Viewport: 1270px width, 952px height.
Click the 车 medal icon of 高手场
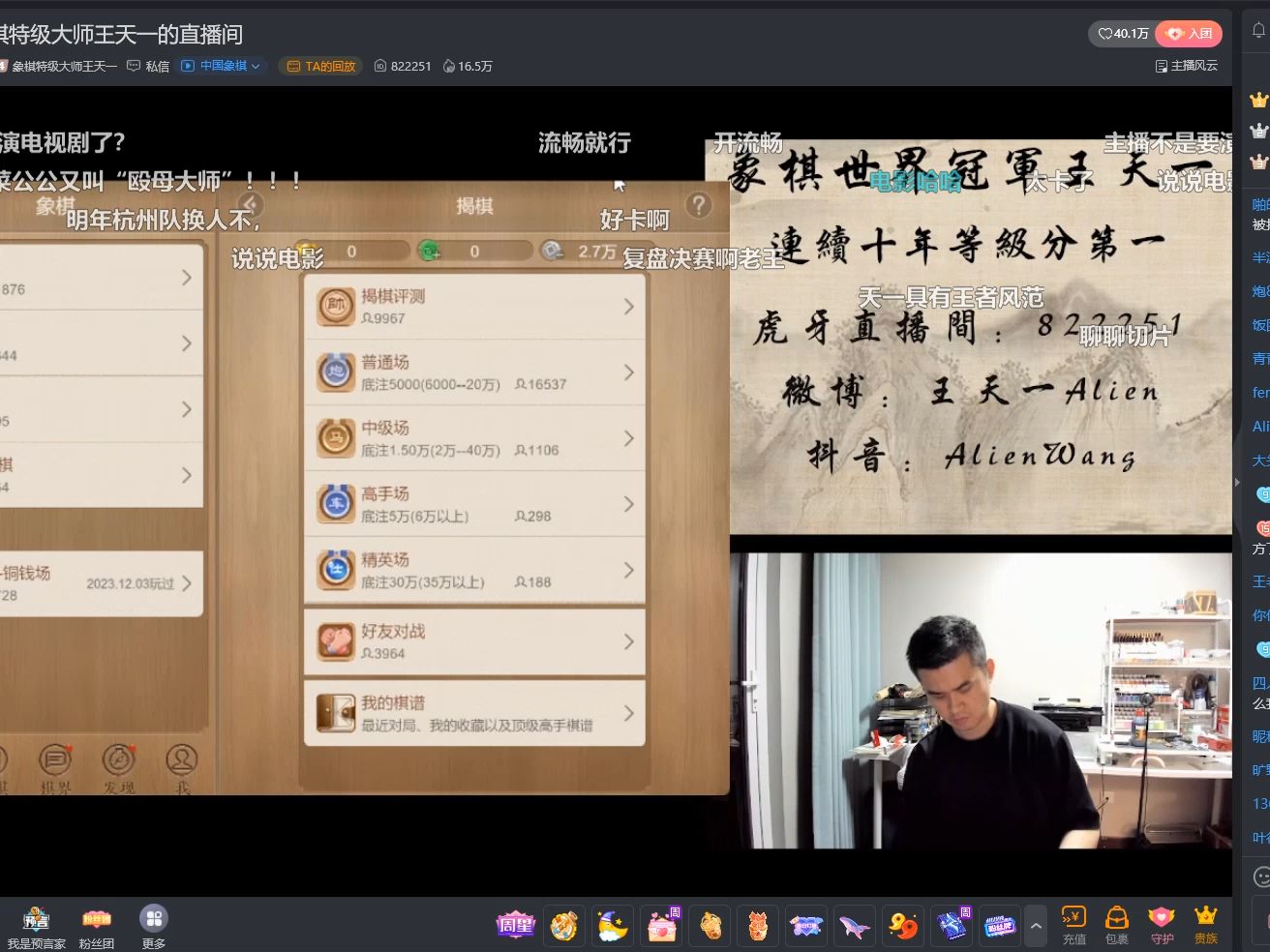point(336,503)
